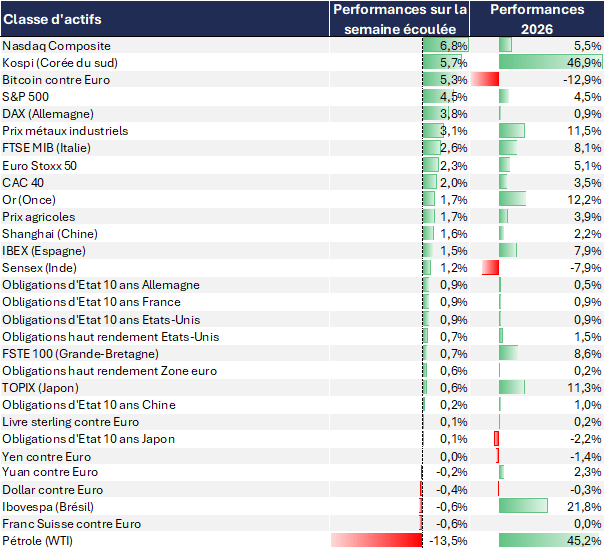Select the 'Or (Once)' cell
This screenshot has width=605, height=550.
(29, 200)
